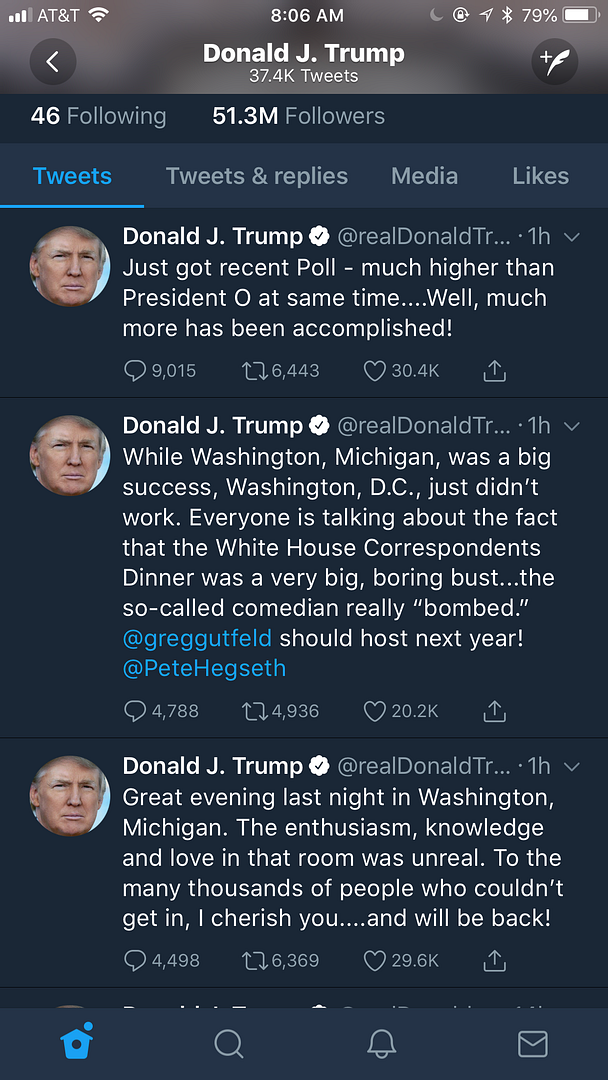Expand options chevron on third tweet
The image size is (608, 1080).
(572, 767)
